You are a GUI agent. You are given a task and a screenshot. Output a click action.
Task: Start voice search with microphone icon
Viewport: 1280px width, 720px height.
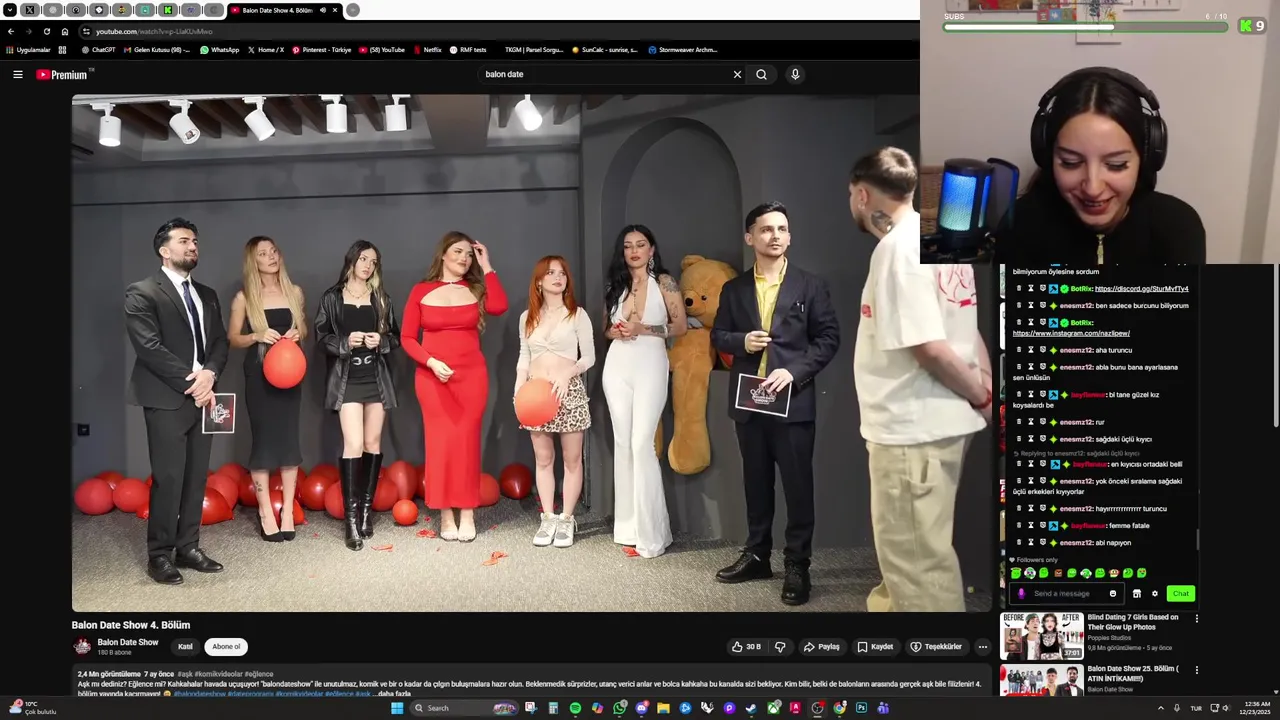tap(795, 74)
